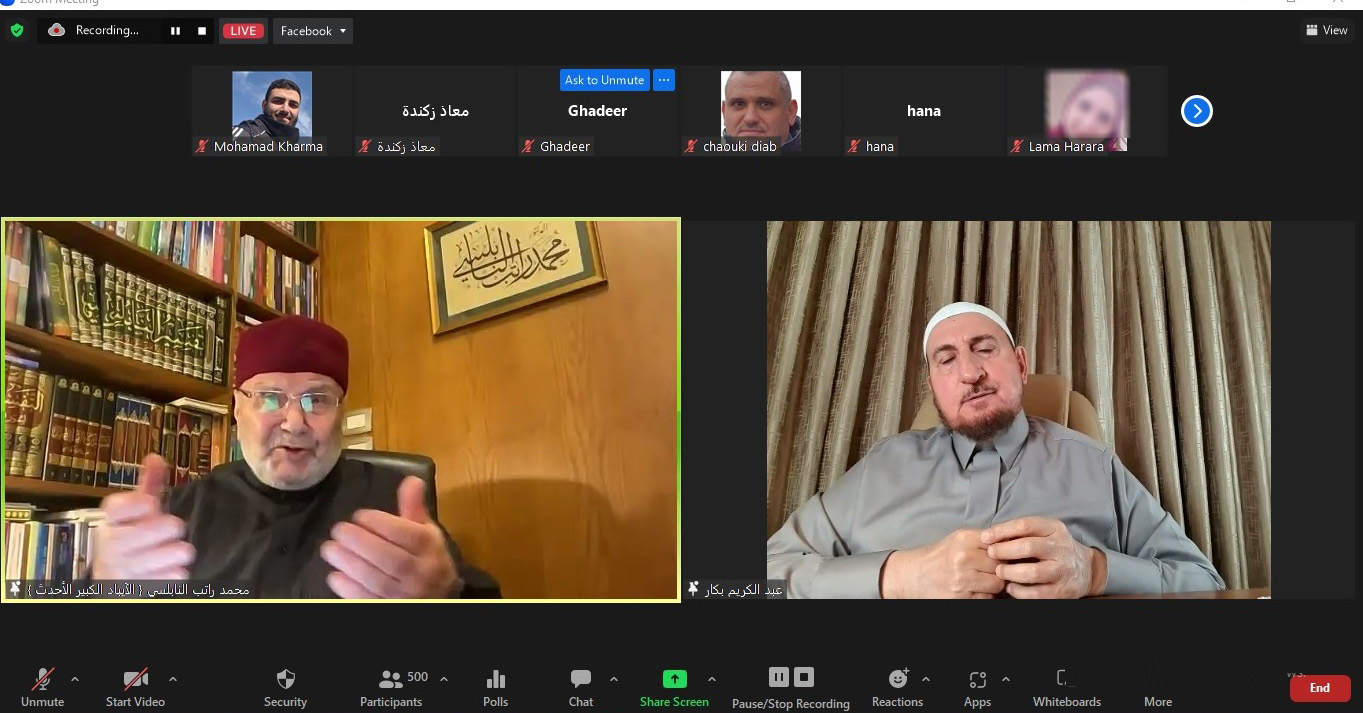Viewport: 1363px width, 713px height.
Task: Start Video with the camera toggle
Action: coord(135,680)
